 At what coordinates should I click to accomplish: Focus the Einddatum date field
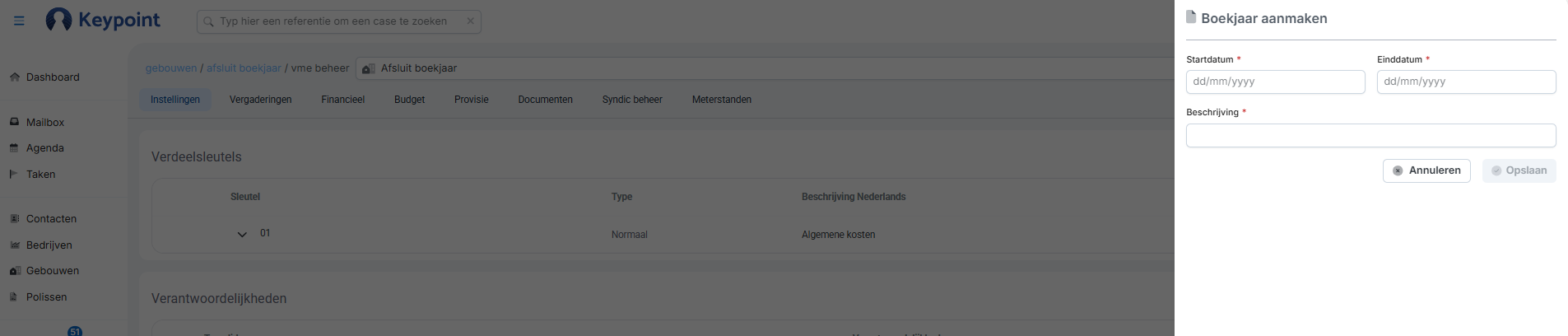pos(1466,82)
